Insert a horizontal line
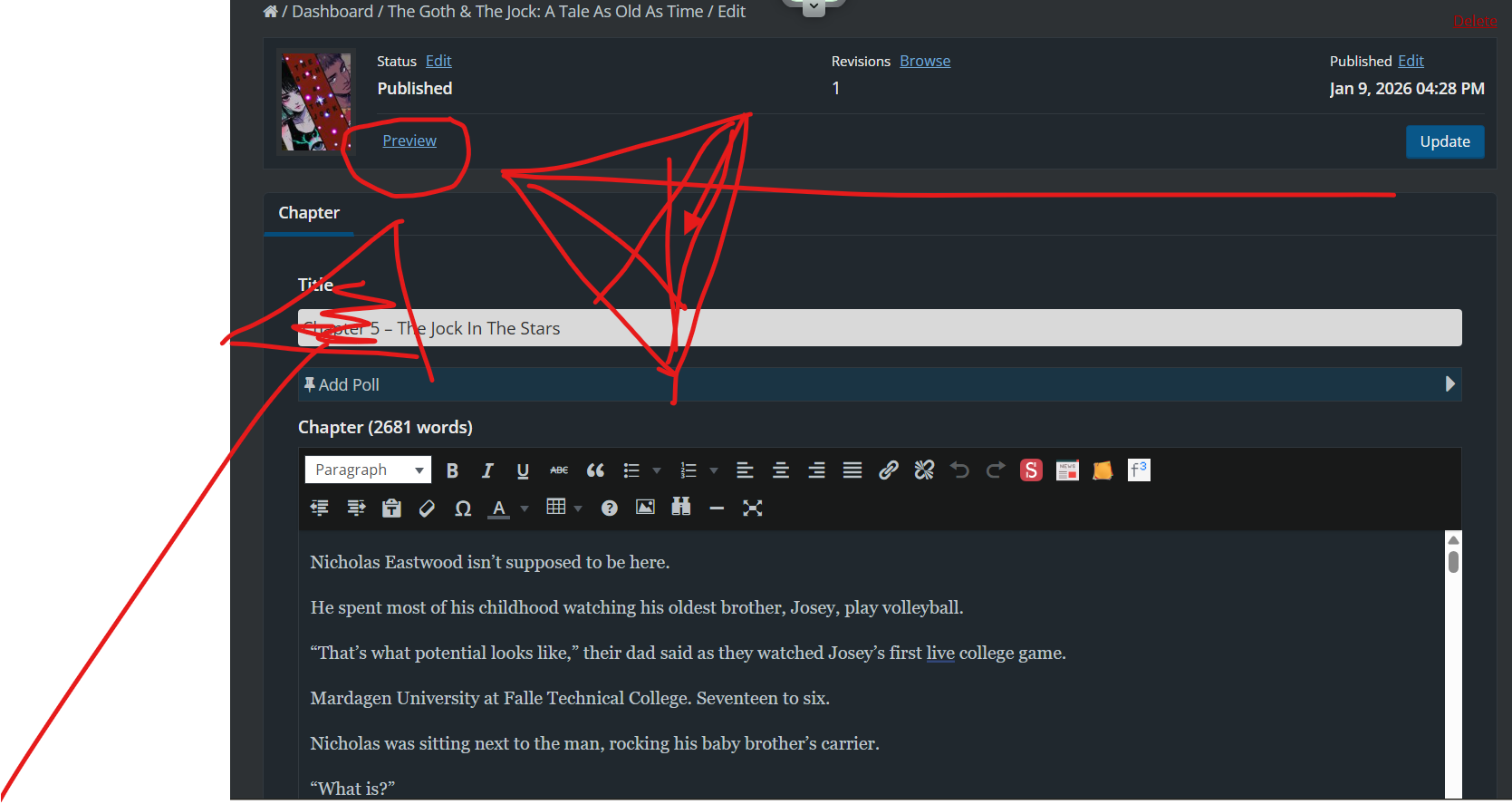This screenshot has height=804, width=1512. pyautogui.click(x=717, y=508)
